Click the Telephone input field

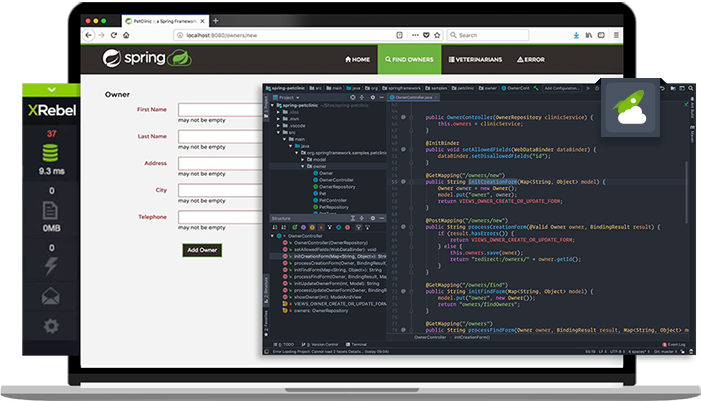[x=220, y=217]
